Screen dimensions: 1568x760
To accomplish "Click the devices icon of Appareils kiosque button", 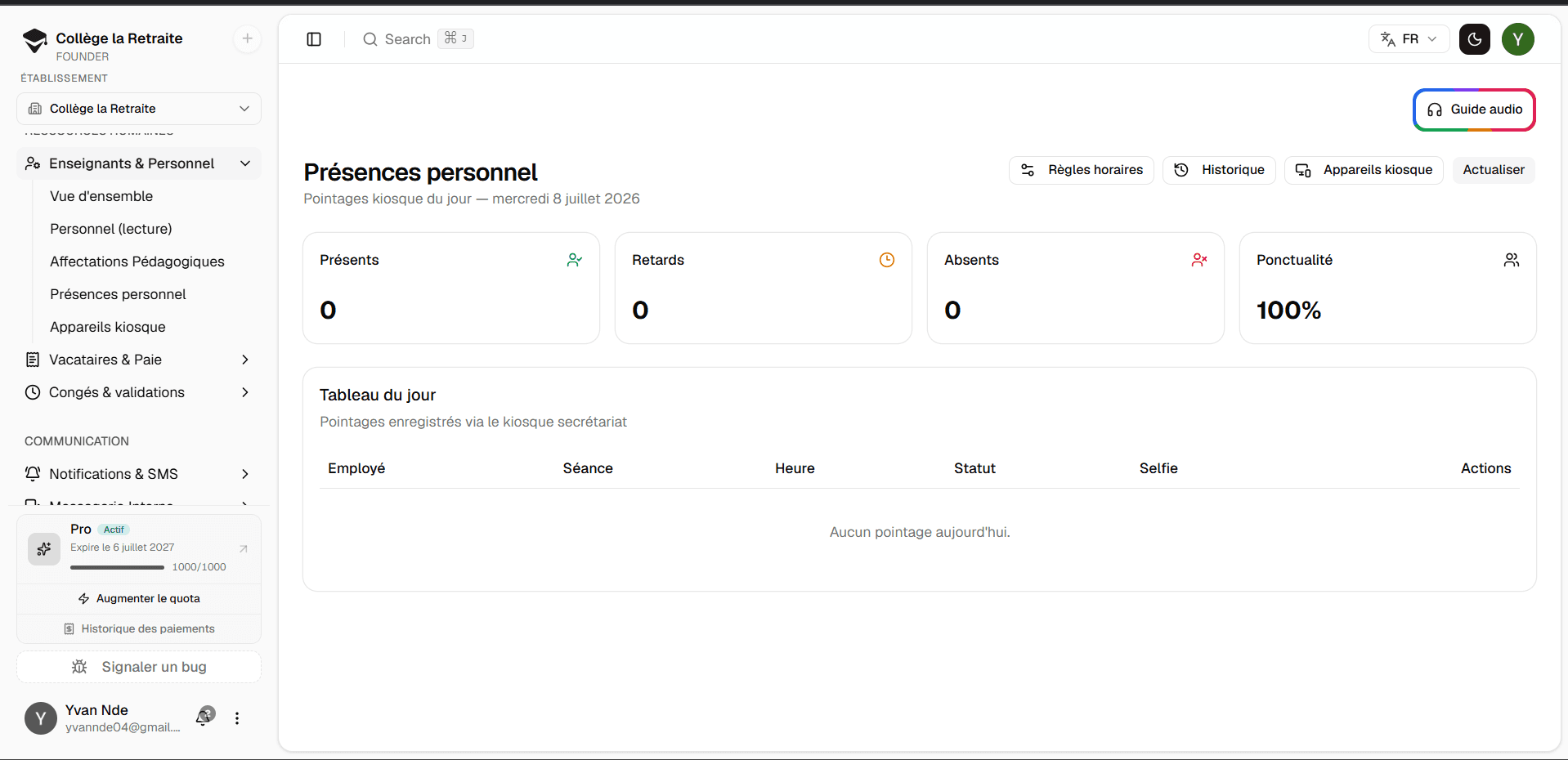I will pyautogui.click(x=1303, y=170).
